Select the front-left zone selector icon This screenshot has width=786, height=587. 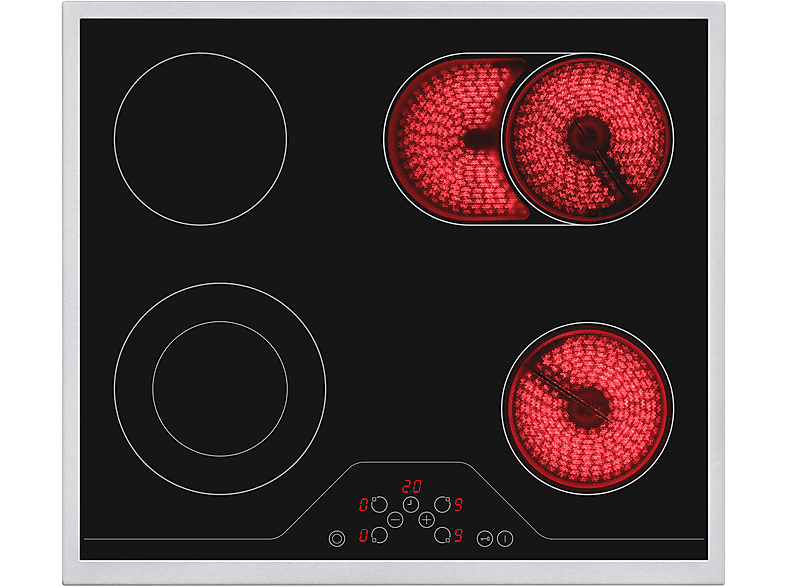(x=379, y=536)
